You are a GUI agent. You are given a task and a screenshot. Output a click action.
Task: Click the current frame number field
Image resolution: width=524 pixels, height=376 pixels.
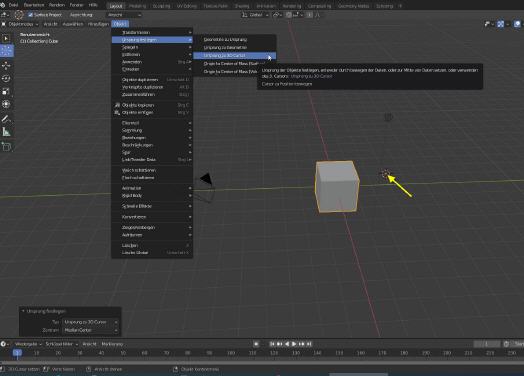(487, 344)
